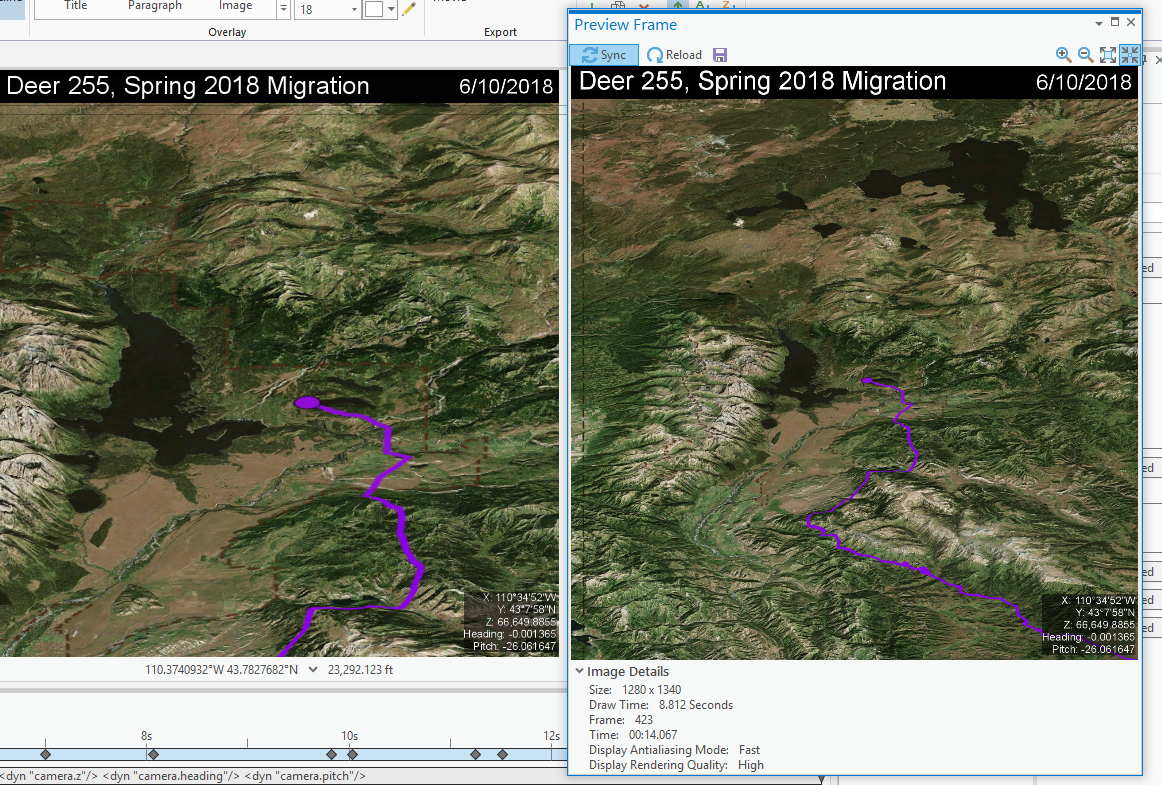Select the keyframe diamond at 10s
Image resolution: width=1162 pixels, height=785 pixels.
pyautogui.click(x=352, y=755)
